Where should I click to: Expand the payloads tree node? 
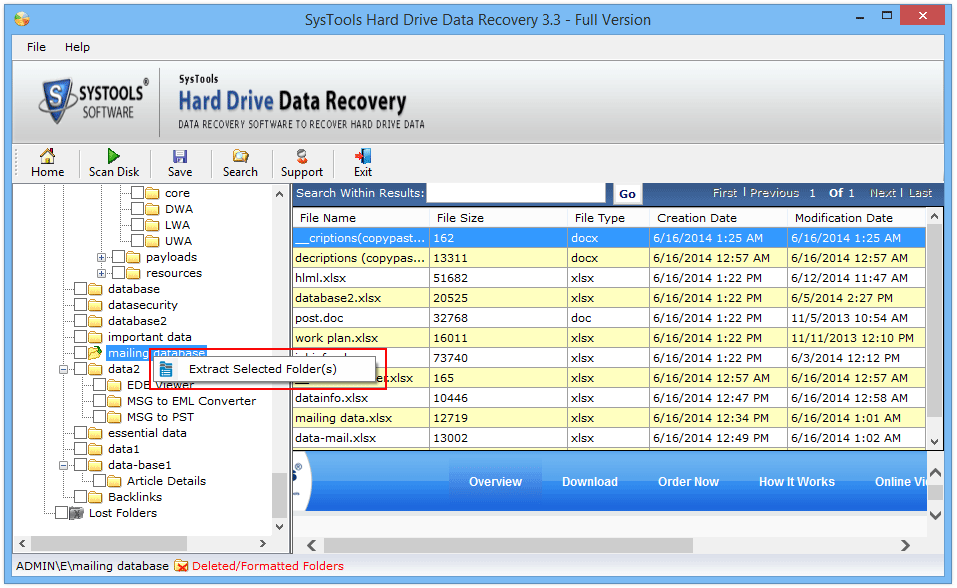pyautogui.click(x=101, y=257)
